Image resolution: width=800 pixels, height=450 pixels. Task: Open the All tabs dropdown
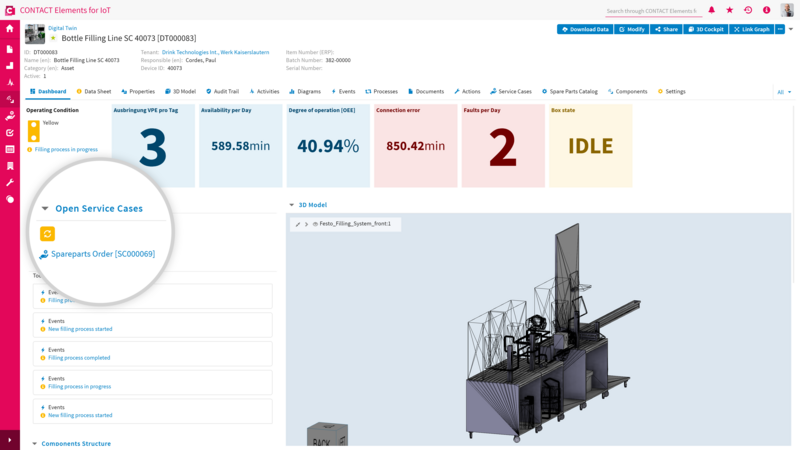[x=784, y=92]
